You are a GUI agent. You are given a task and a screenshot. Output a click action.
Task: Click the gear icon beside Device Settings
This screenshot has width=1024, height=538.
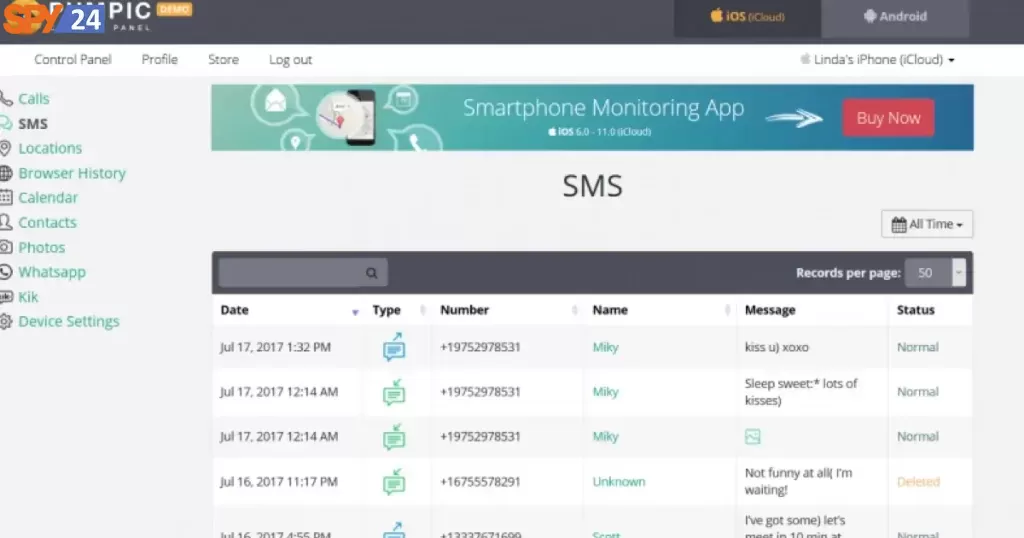click(x=6, y=321)
